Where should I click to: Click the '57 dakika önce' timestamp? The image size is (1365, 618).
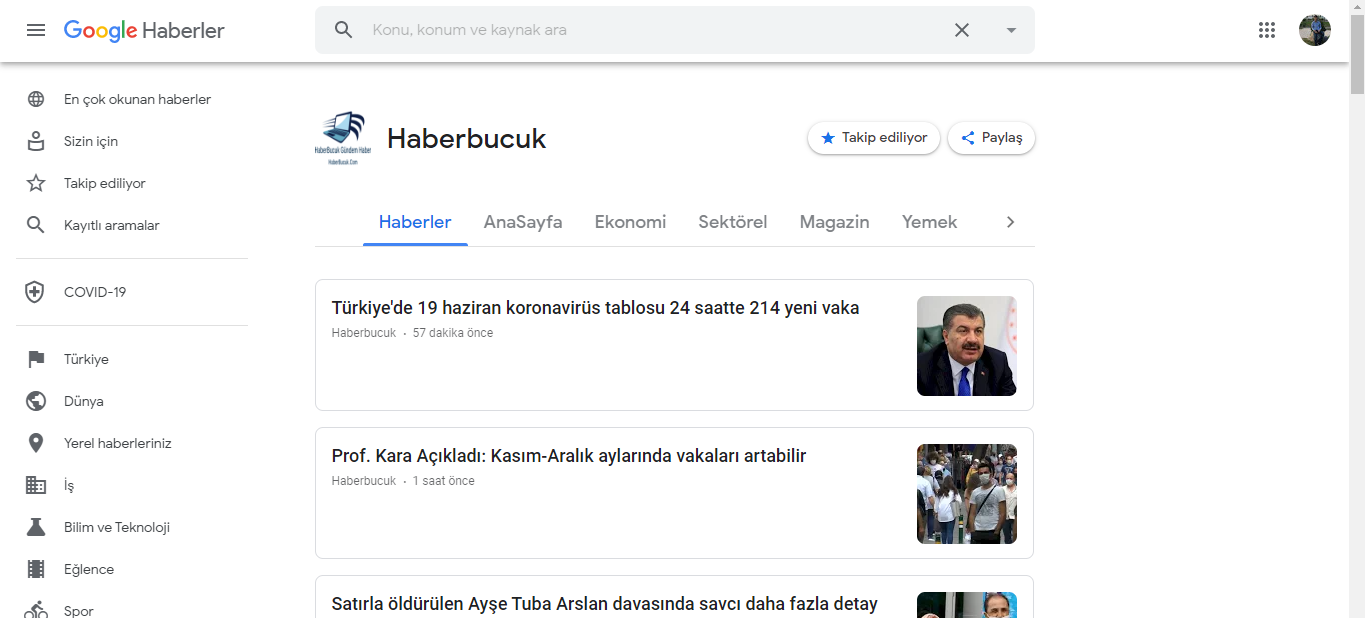tap(453, 333)
